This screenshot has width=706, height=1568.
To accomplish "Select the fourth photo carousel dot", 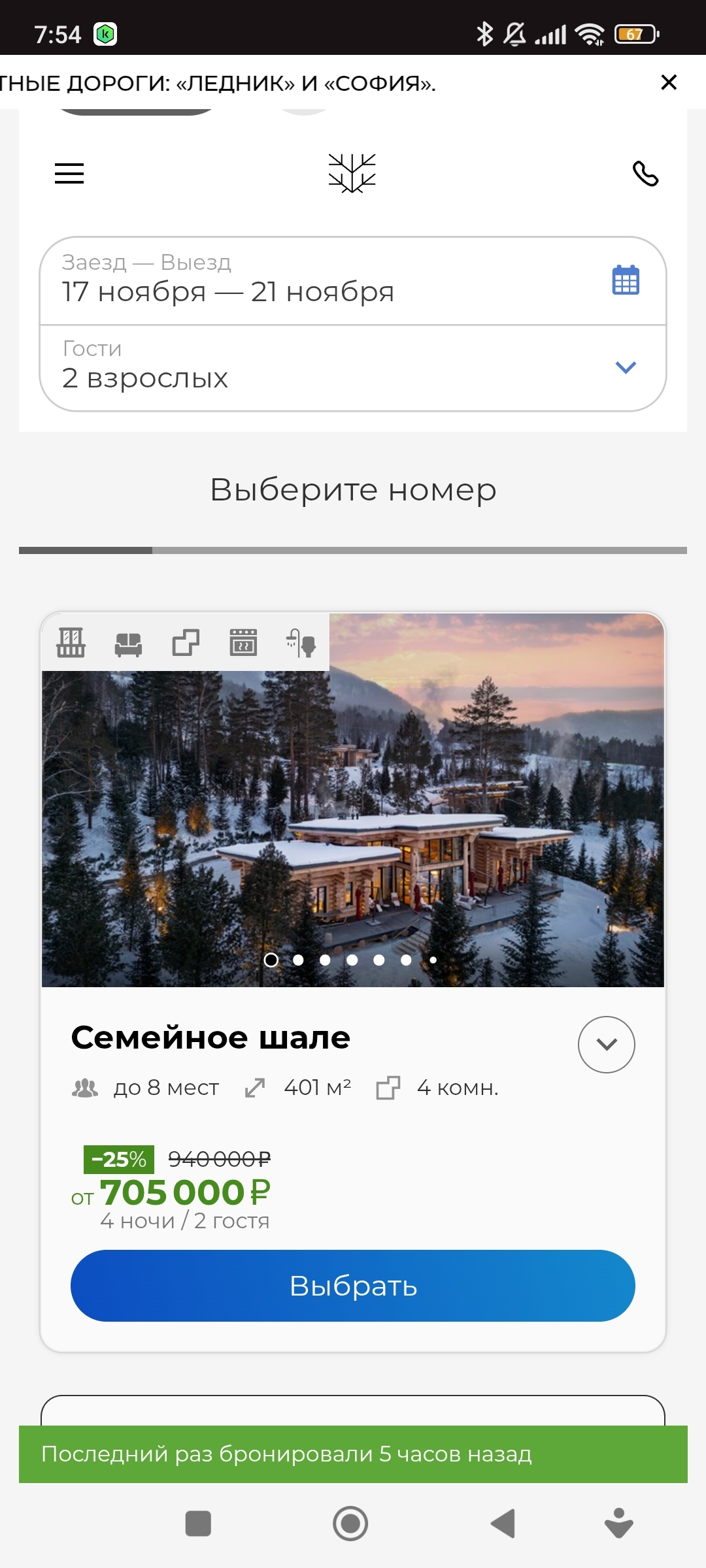I will 352,960.
